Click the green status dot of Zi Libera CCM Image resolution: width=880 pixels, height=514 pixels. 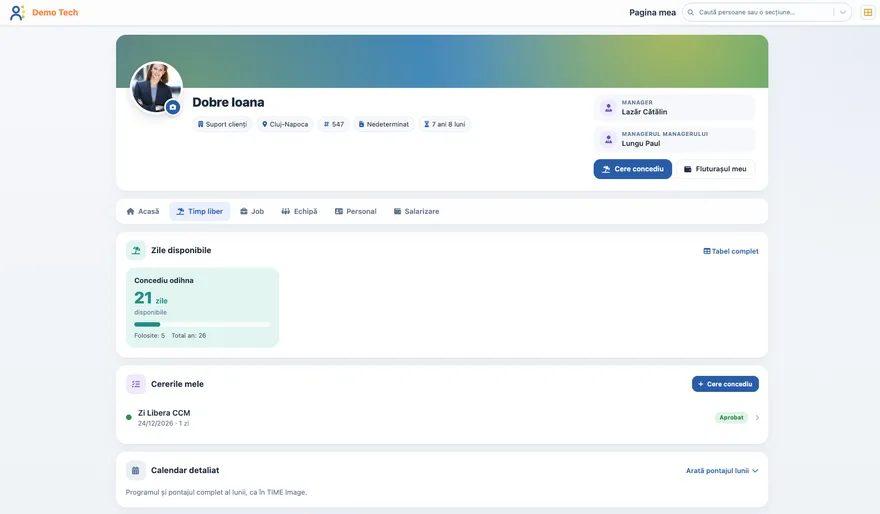[x=129, y=417]
